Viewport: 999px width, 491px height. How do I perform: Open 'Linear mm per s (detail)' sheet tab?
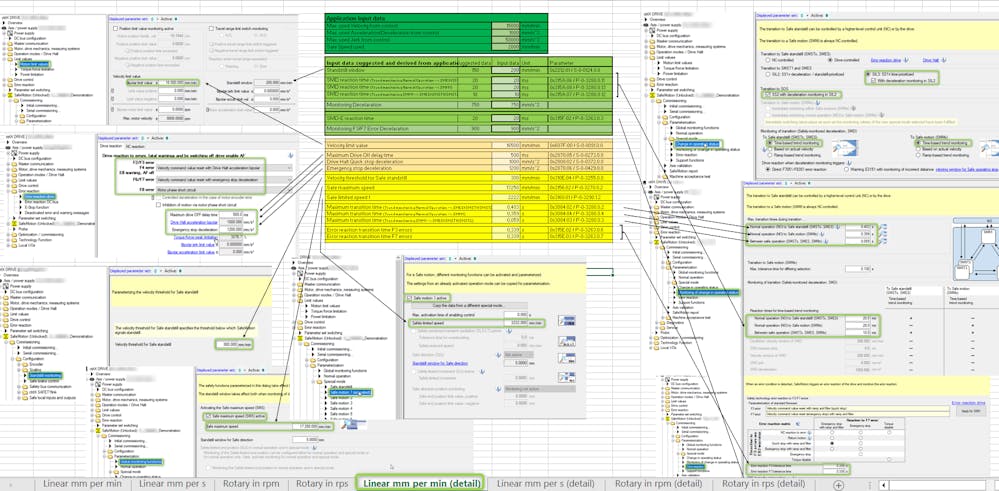tap(545, 483)
